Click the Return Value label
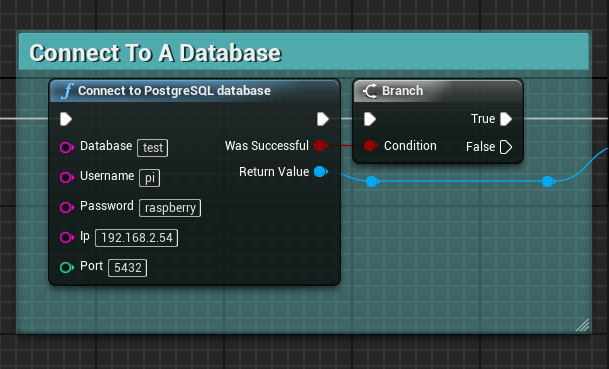 click(274, 172)
